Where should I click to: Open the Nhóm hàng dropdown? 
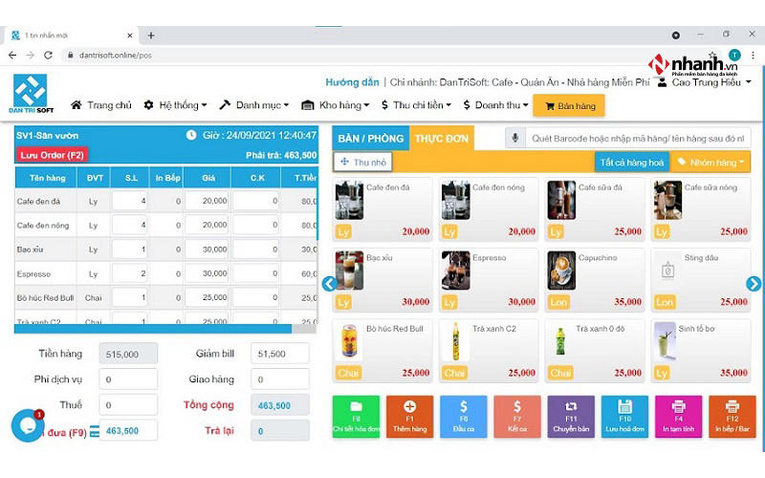(x=710, y=162)
